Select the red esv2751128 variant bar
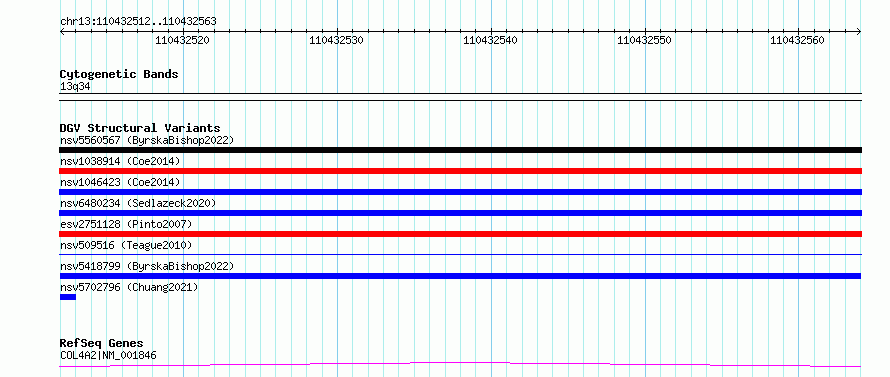This screenshot has width=890, height=377. [460, 234]
